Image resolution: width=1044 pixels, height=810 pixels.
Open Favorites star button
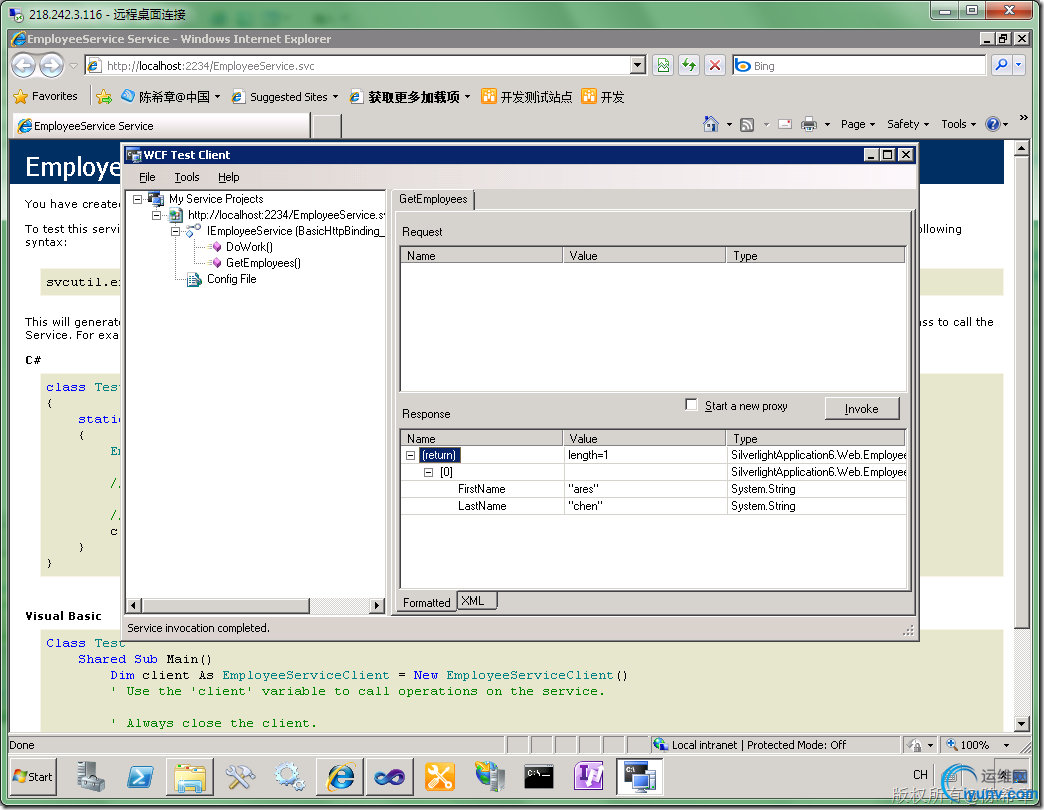coord(45,97)
